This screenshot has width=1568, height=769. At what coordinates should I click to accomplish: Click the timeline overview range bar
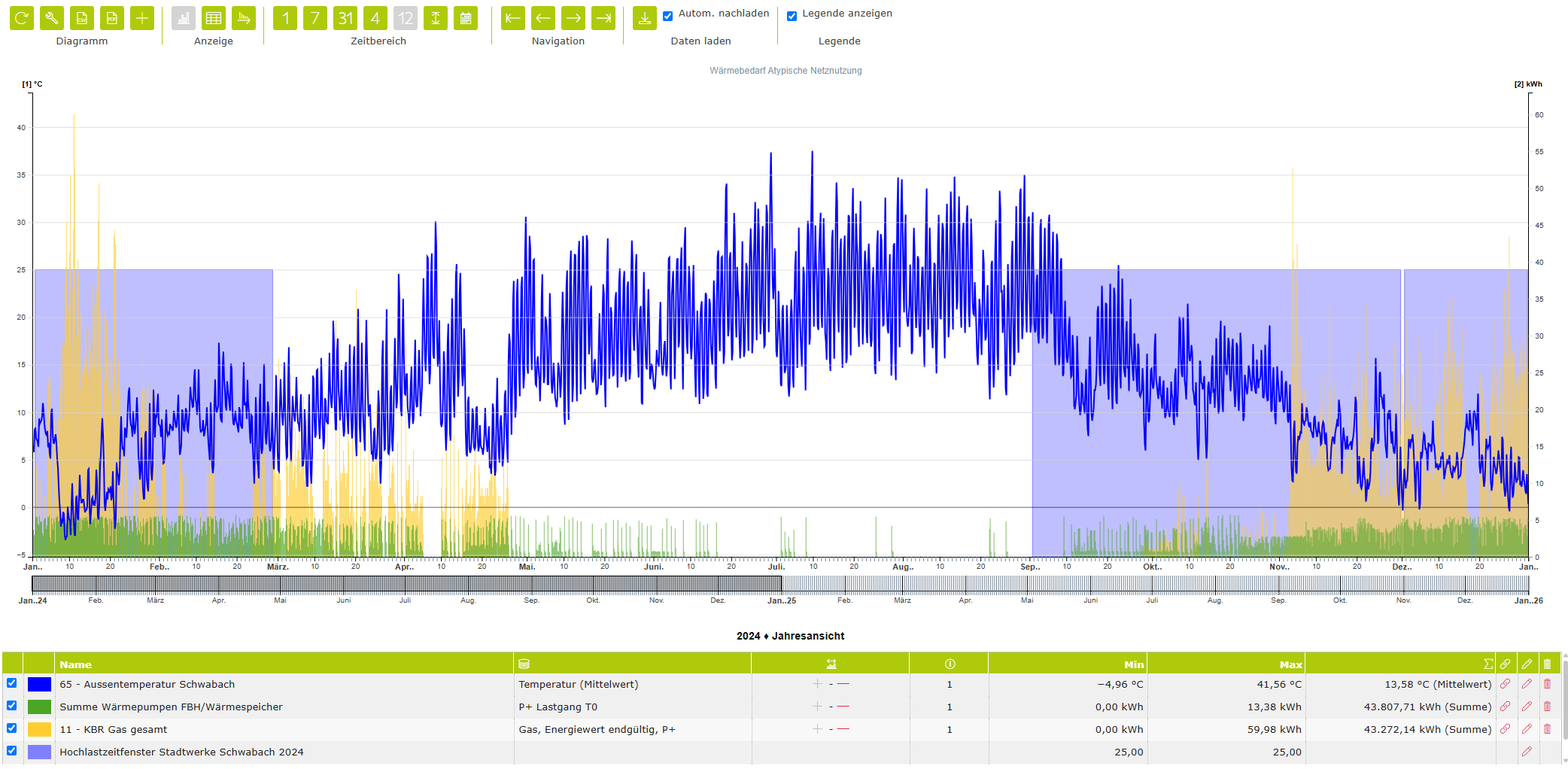pyautogui.click(x=780, y=584)
